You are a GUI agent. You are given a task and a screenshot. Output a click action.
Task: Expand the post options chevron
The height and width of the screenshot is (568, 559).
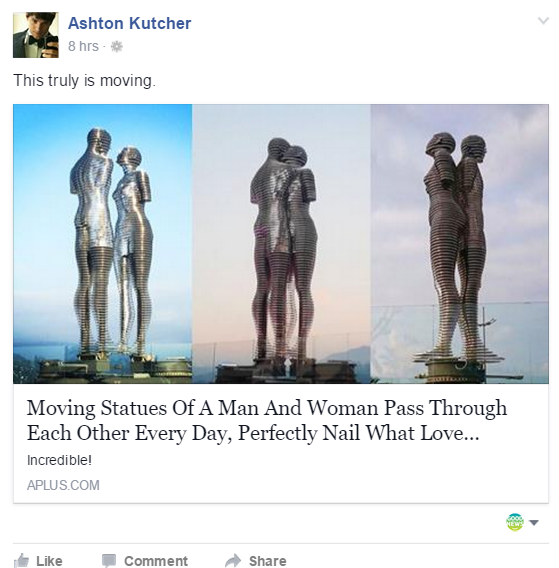pyautogui.click(x=543, y=21)
